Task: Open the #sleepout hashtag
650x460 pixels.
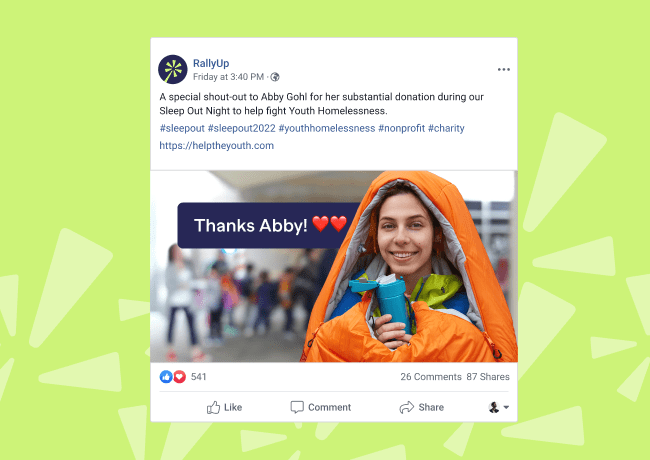Action: point(182,128)
